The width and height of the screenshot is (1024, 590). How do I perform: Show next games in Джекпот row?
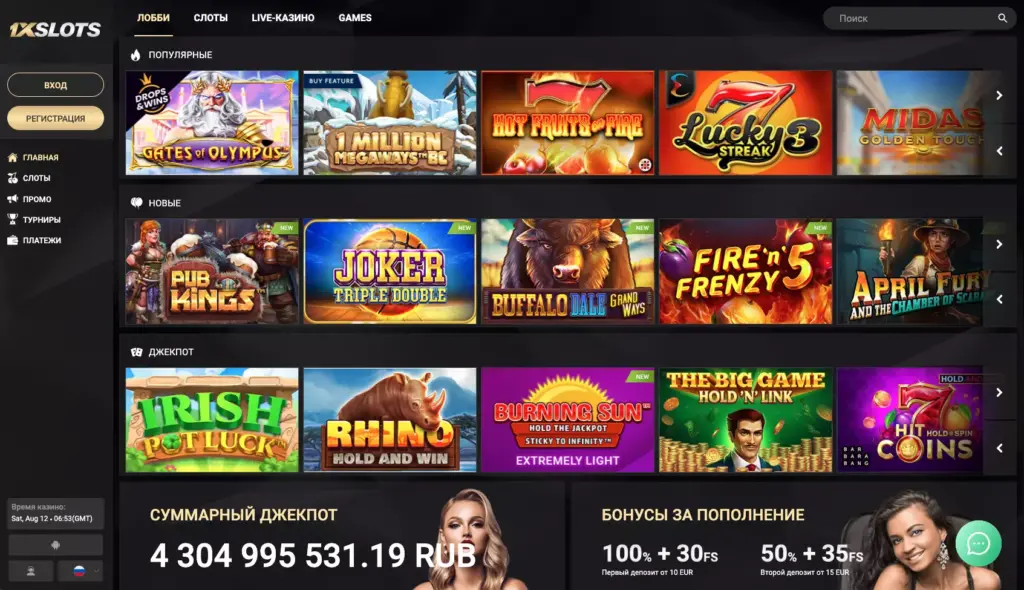click(999, 393)
